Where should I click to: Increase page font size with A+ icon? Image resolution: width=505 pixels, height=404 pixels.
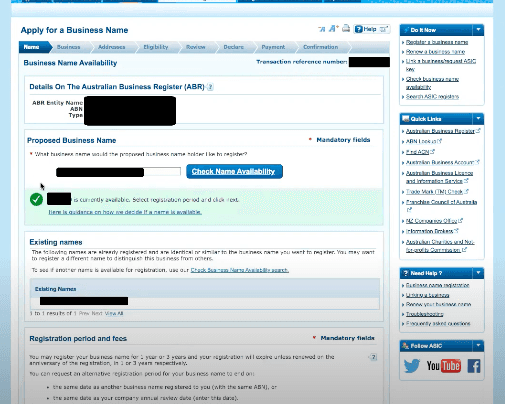(x=334, y=29)
